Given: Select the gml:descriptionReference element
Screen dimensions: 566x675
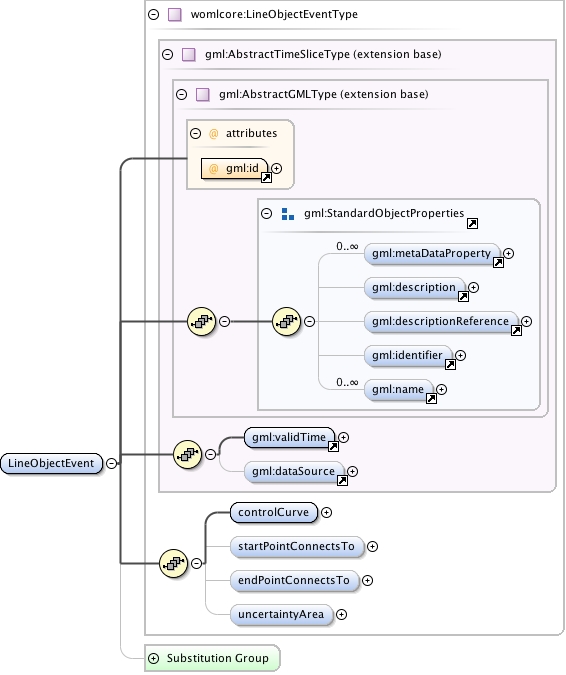Looking at the screenshot, I should click(441, 322).
